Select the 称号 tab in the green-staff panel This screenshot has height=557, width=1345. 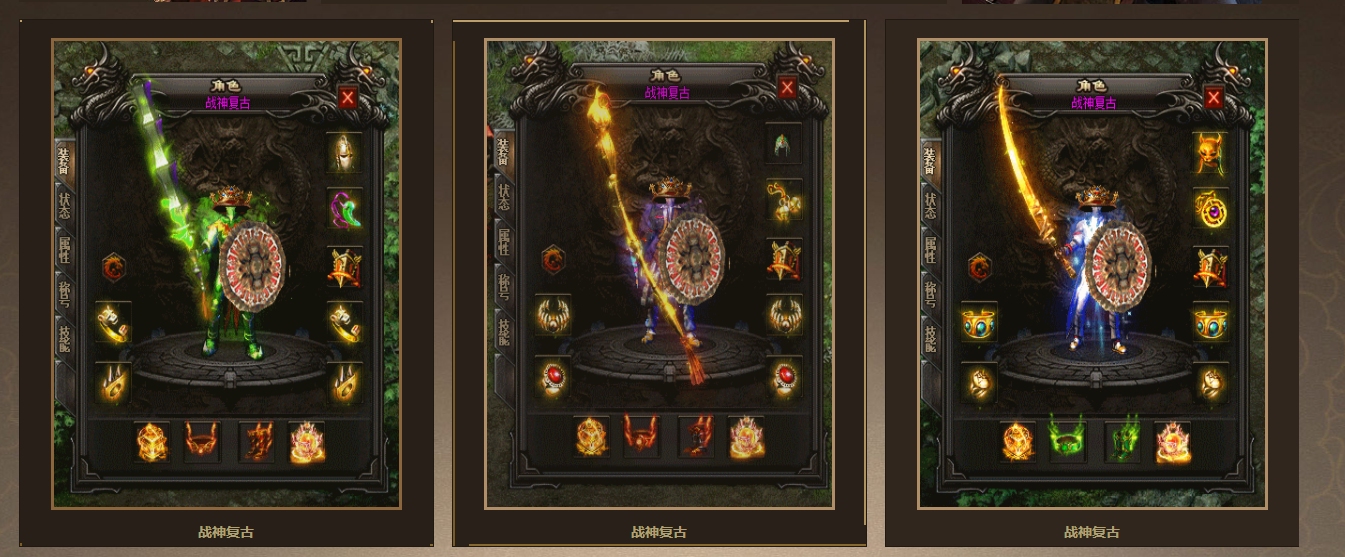(64, 292)
